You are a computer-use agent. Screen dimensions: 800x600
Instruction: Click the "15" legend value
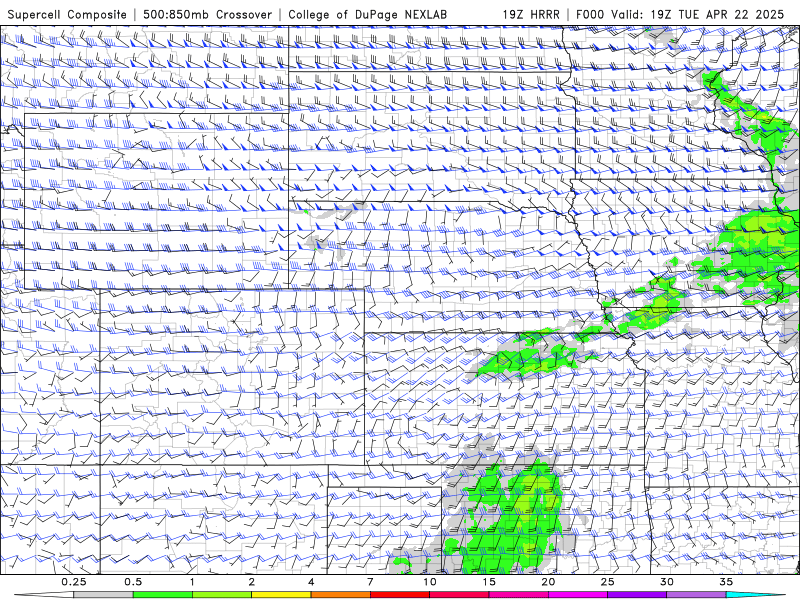489,582
